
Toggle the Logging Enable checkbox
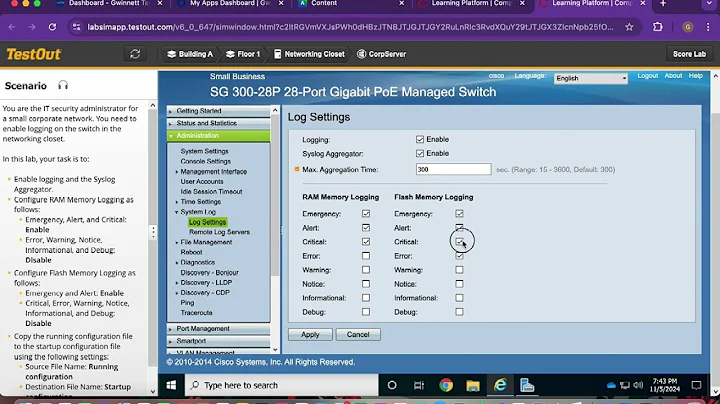(x=420, y=139)
